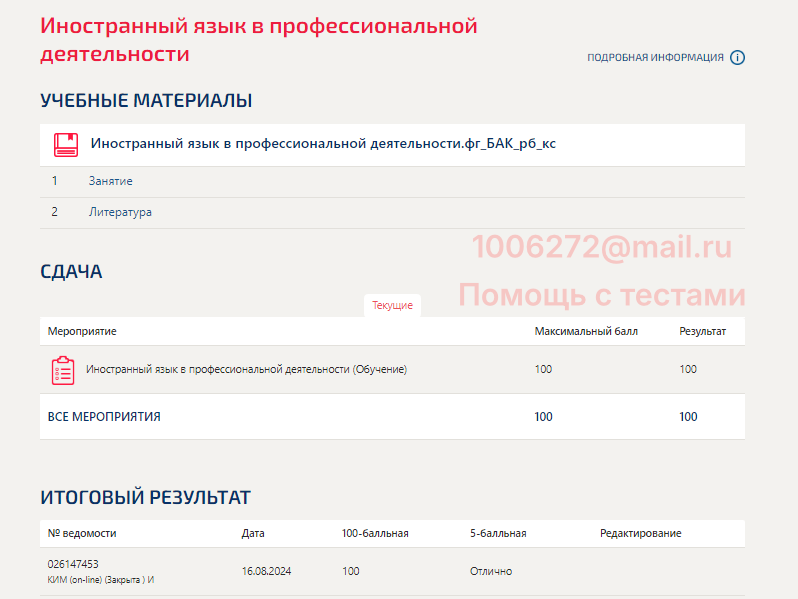The height and width of the screenshot is (599, 798).
Task: Click the 5-балльная column header
Action: click(x=498, y=533)
